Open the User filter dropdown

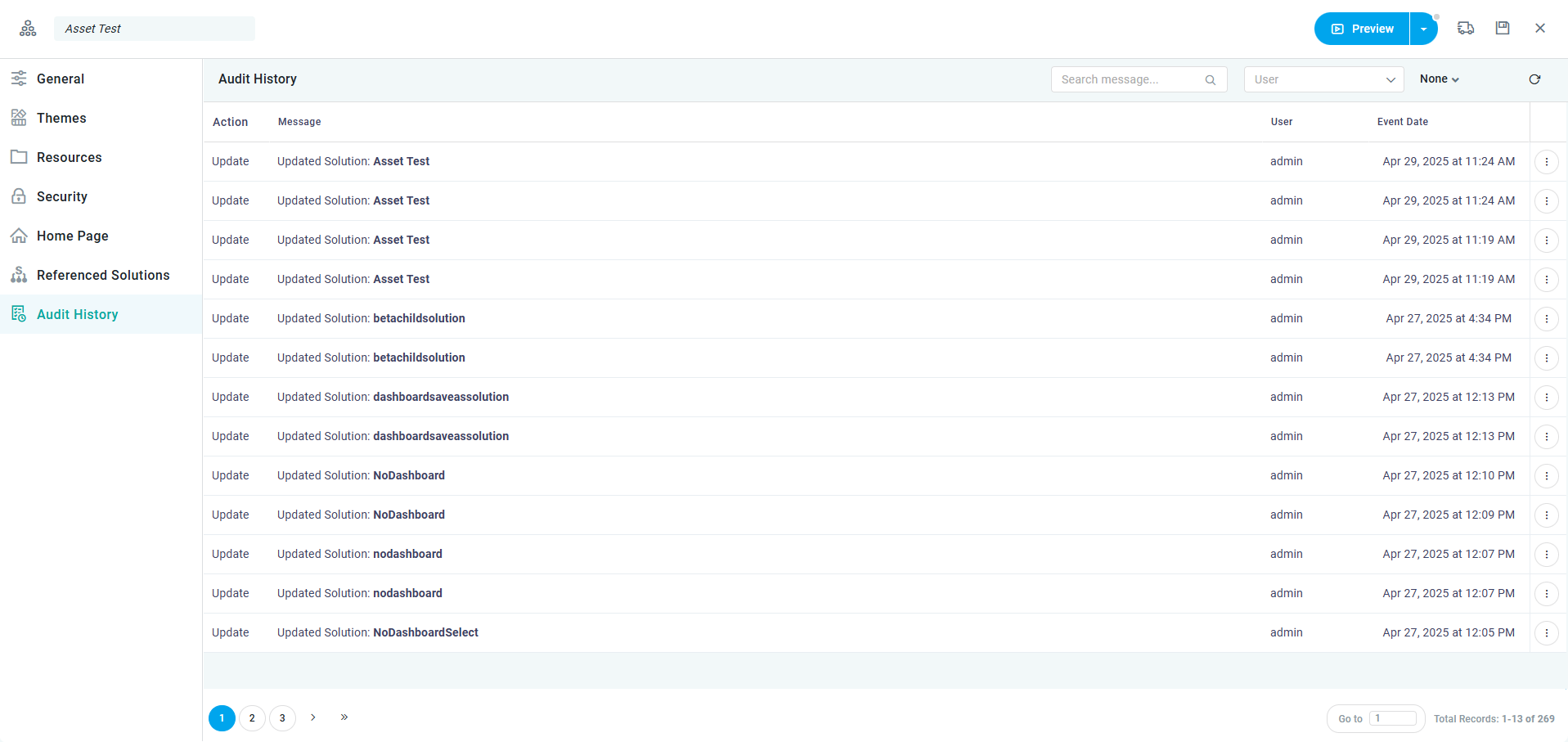click(1323, 79)
